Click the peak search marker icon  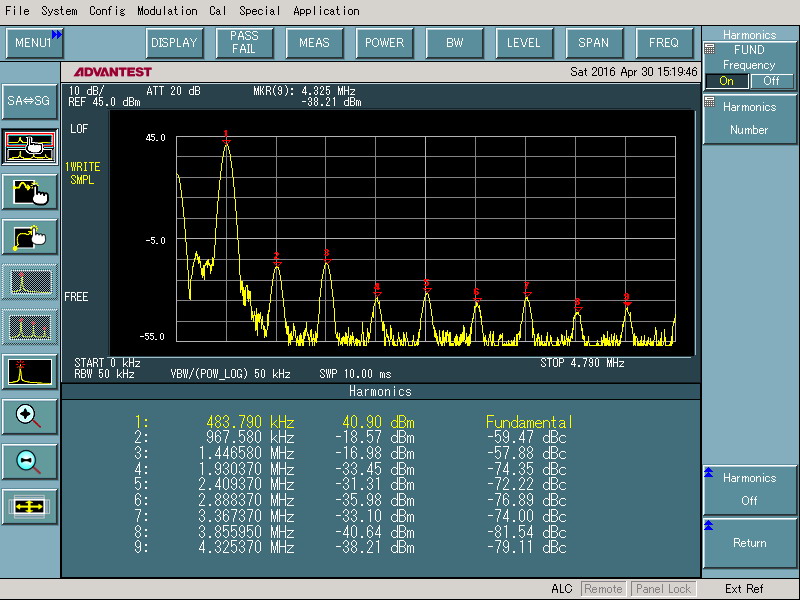(29, 372)
